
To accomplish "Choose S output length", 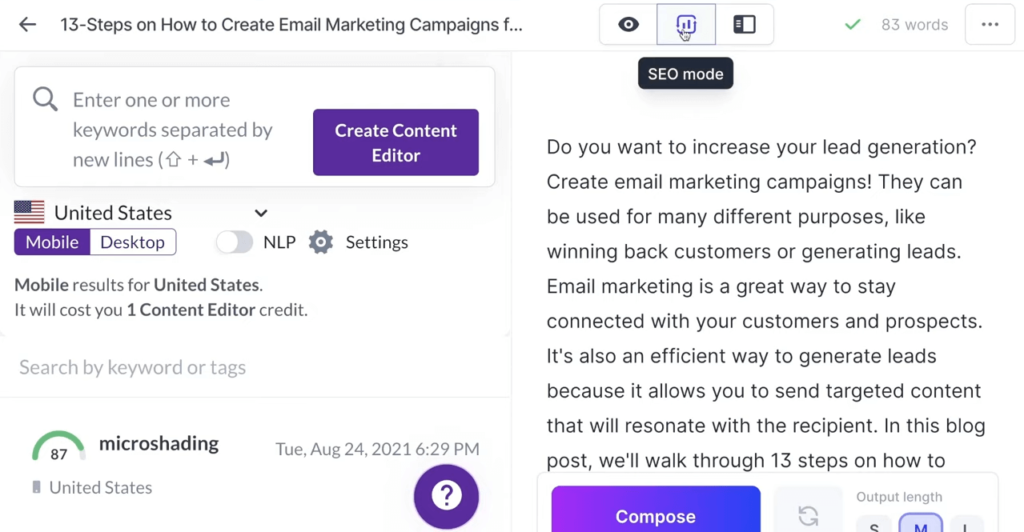I will [874, 525].
